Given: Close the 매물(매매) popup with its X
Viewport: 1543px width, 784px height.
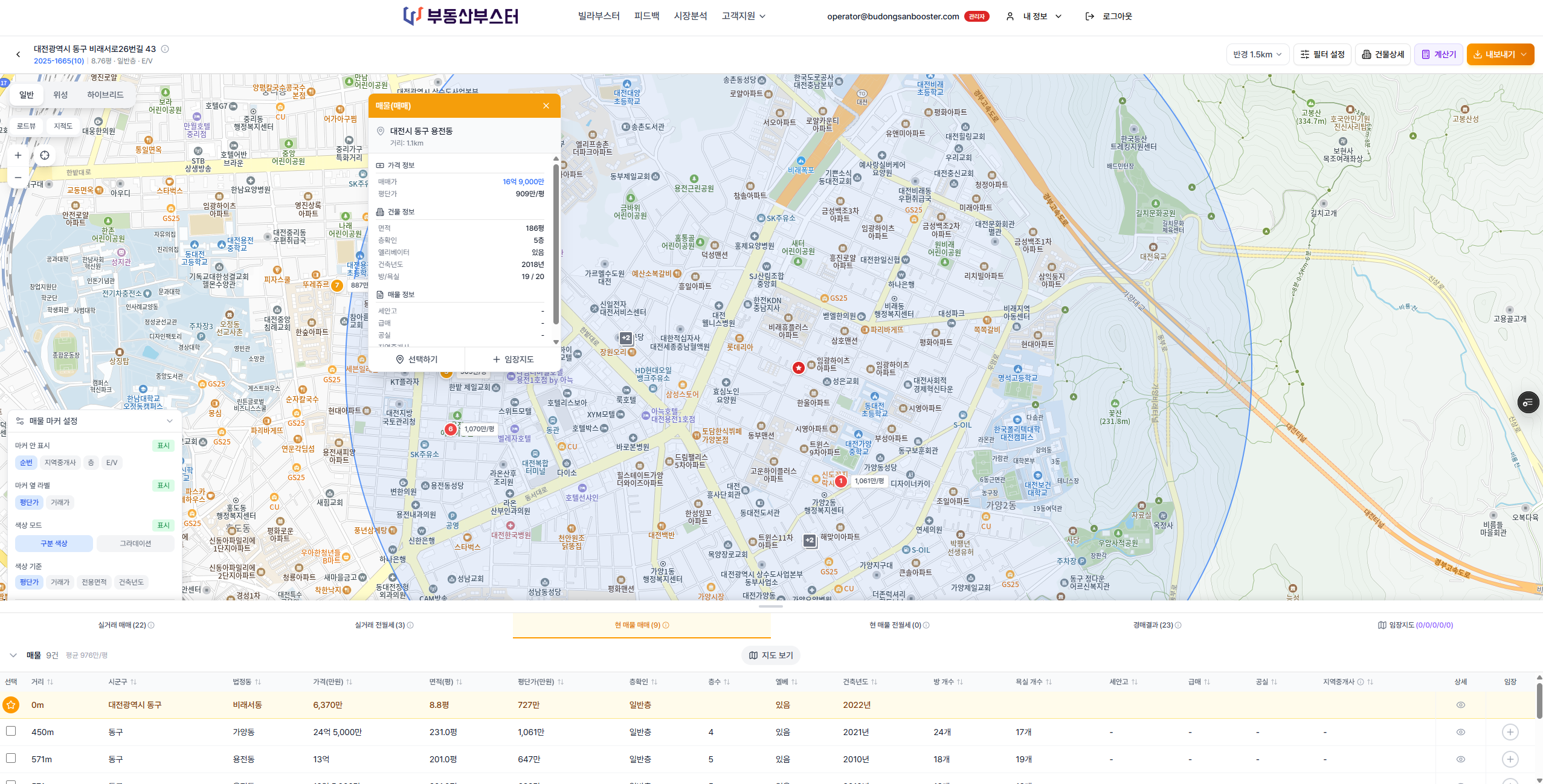Looking at the screenshot, I should pos(546,105).
